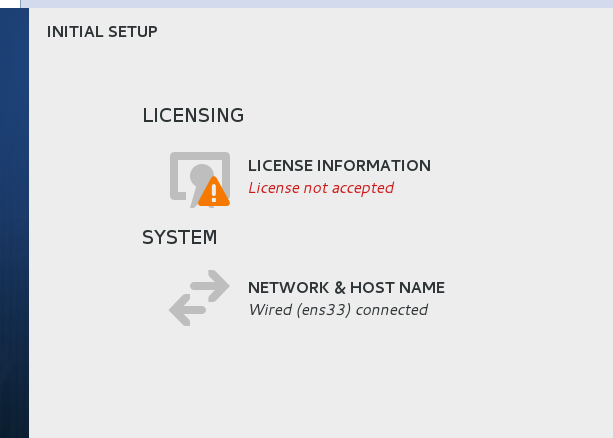
Task: Open the Network & Host Name arrows icon
Action: (199, 298)
